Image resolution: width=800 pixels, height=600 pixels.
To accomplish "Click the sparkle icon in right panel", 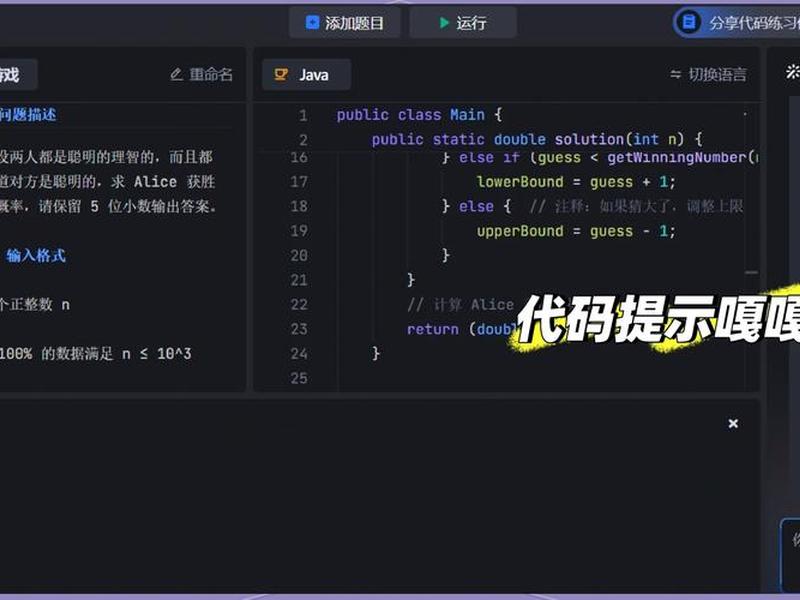I will [x=792, y=72].
